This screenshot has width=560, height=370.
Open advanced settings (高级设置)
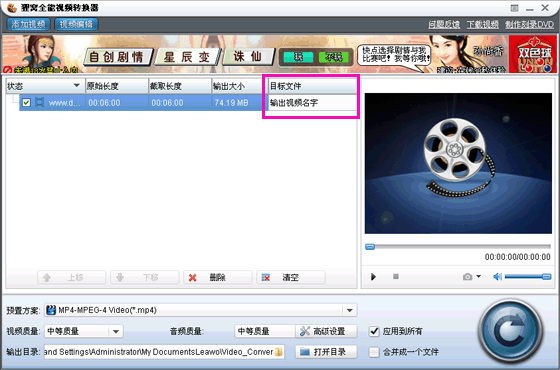(326, 331)
